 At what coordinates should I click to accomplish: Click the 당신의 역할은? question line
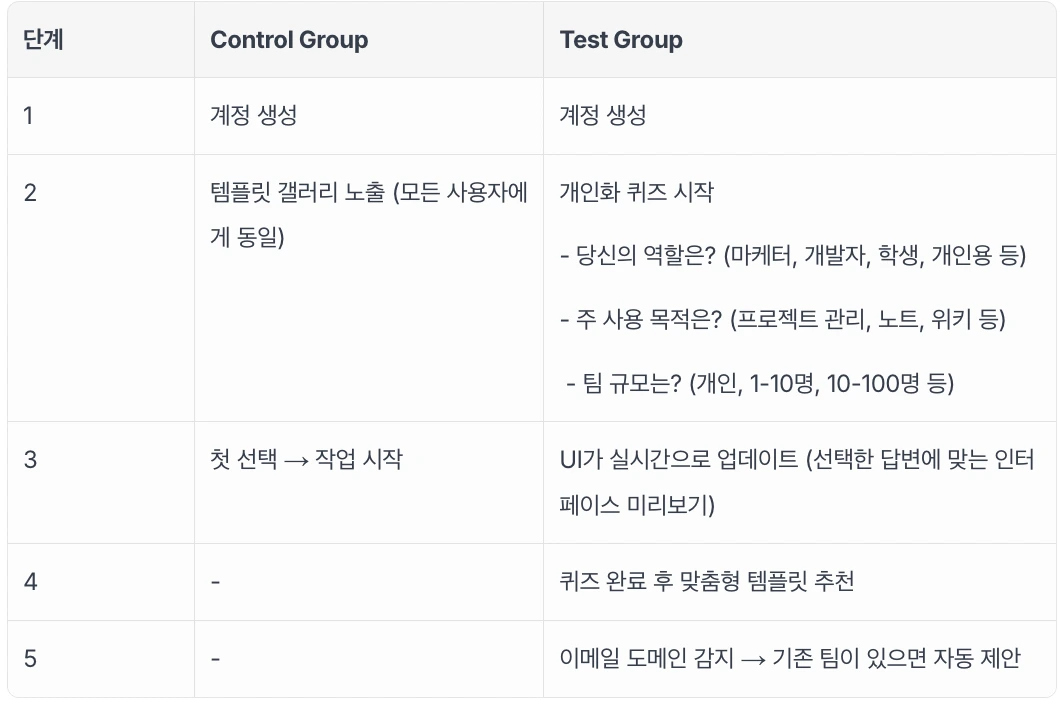coord(793,256)
